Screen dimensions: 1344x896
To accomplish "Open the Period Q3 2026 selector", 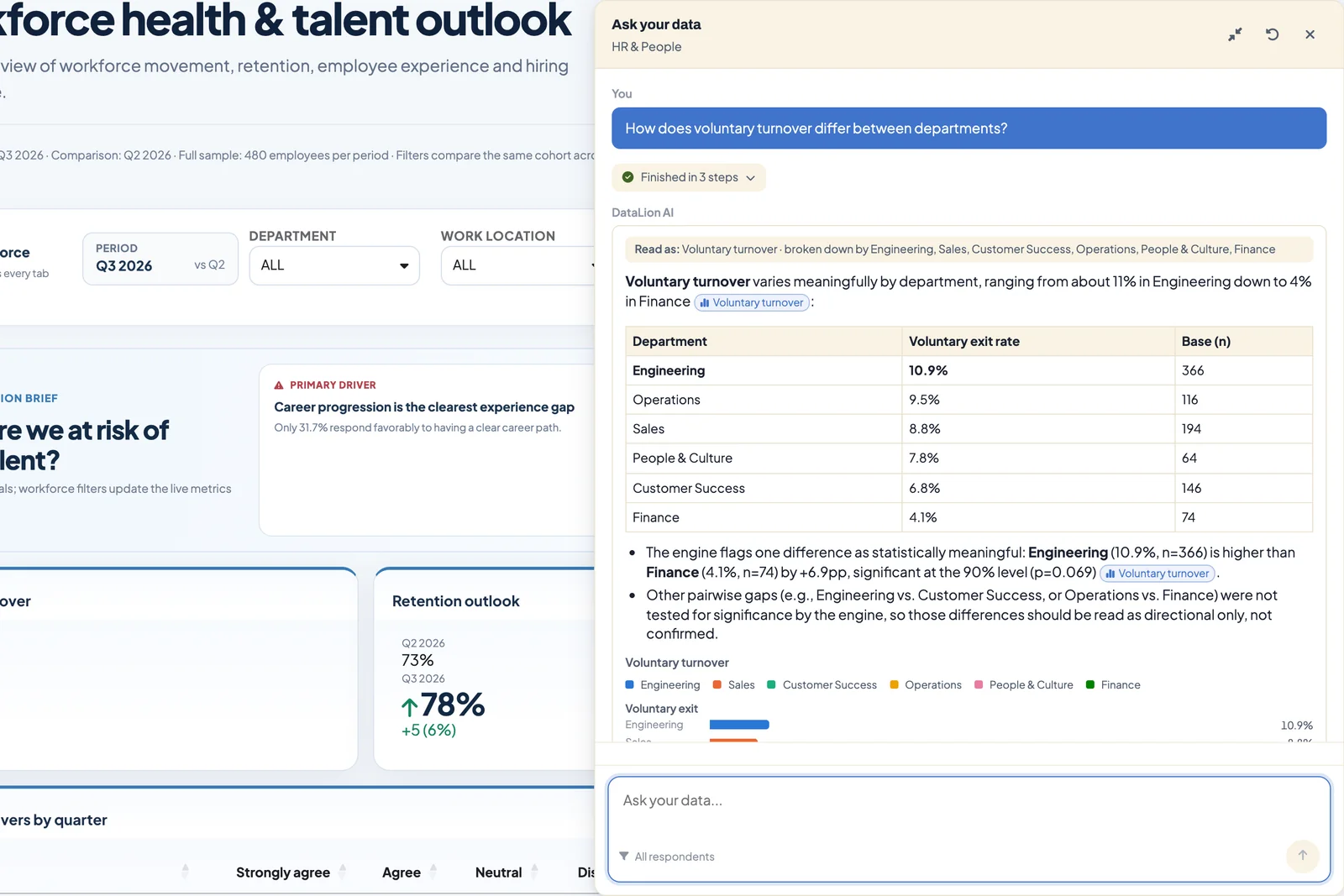I will (160, 259).
